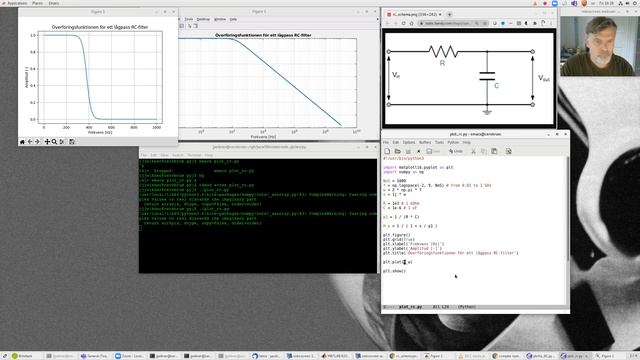Open a new browser tab with plus button
This screenshot has width=640, height=360.
[450, 14]
